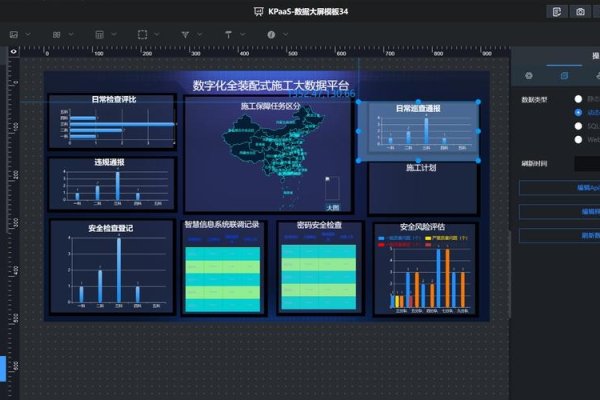Select the Web data type radio button
This screenshot has height=400, width=600.
(578, 140)
